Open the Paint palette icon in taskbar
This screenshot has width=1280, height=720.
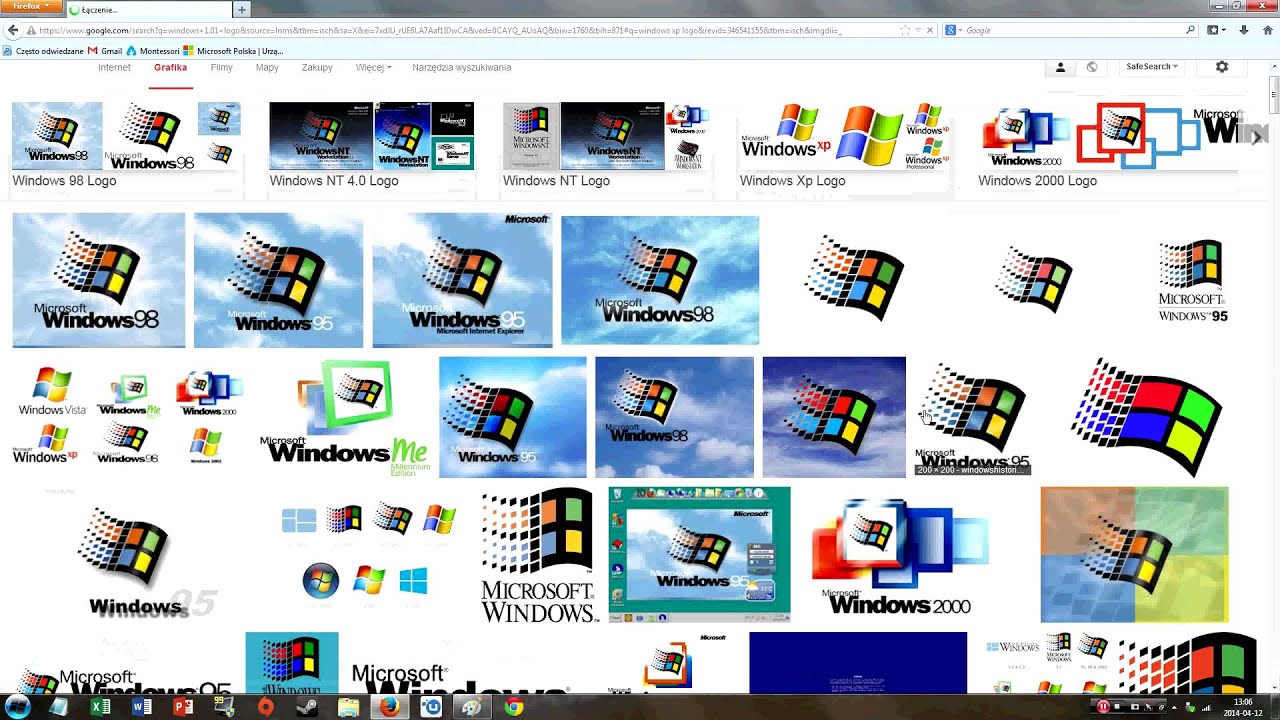(x=472, y=707)
